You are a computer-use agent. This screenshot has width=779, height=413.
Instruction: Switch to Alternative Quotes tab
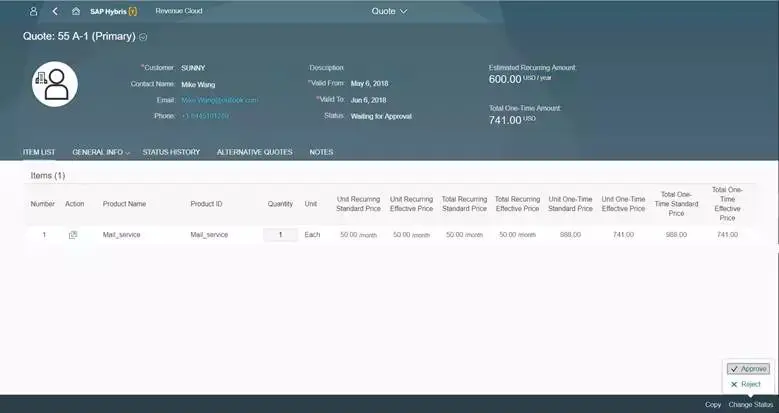[x=254, y=152]
